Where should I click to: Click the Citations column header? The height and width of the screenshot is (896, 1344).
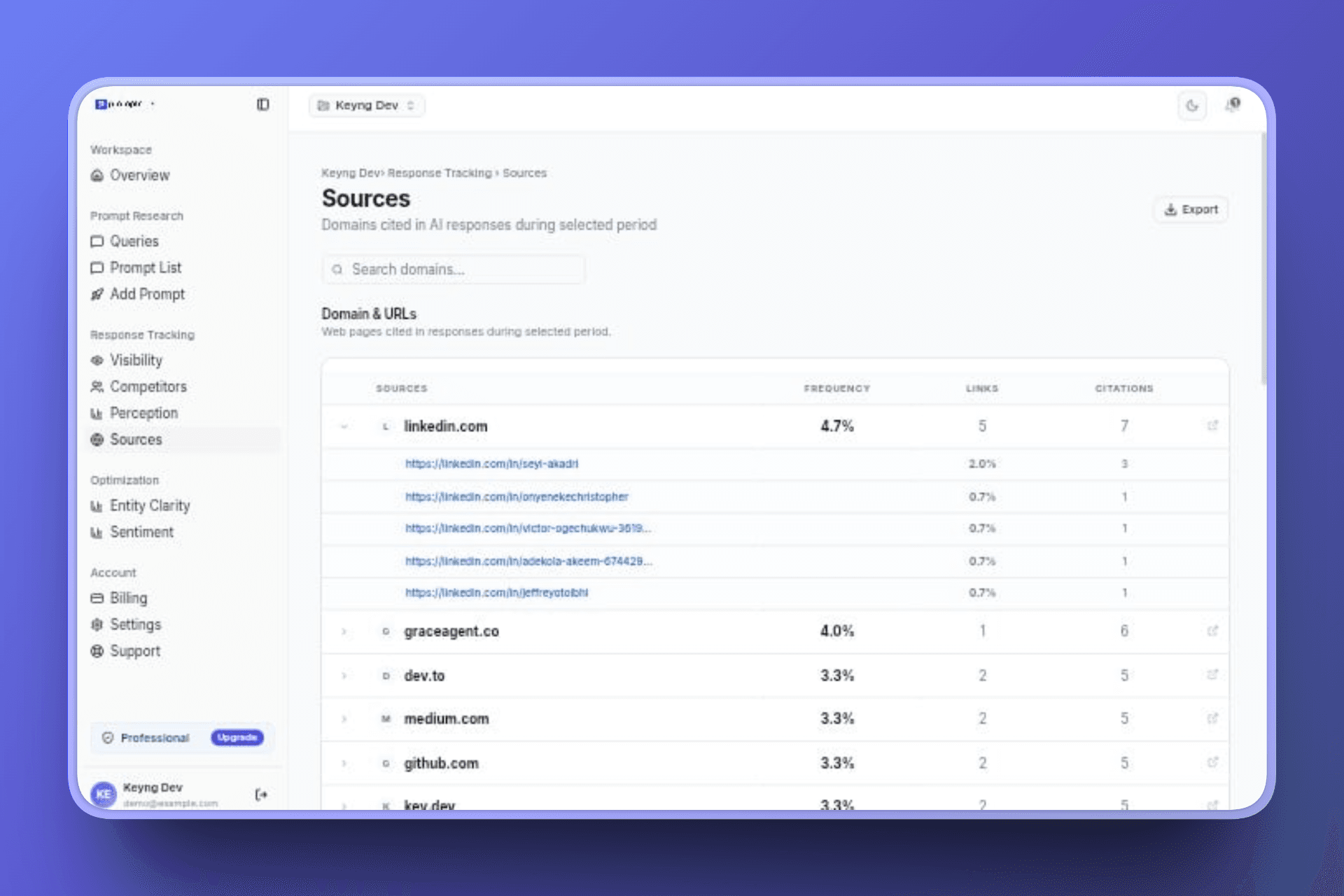point(1124,388)
